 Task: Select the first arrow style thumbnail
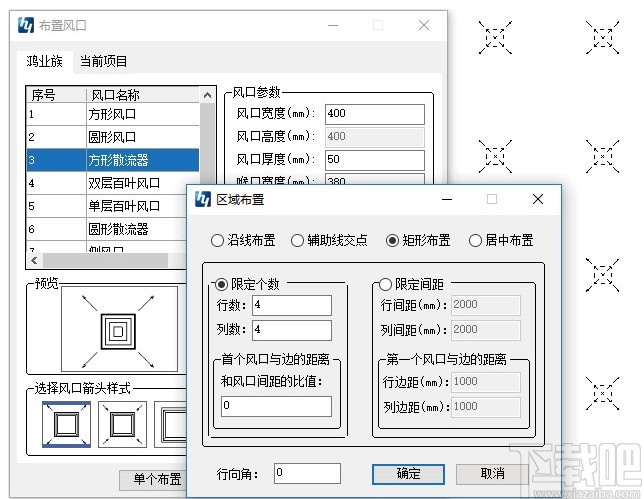67,424
